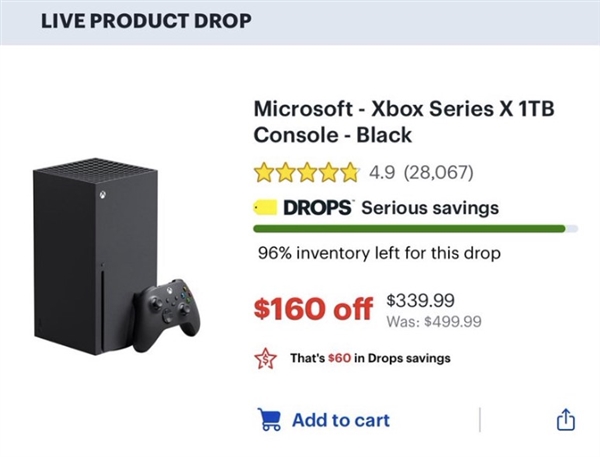Click the $339.99 current price

tap(421, 300)
